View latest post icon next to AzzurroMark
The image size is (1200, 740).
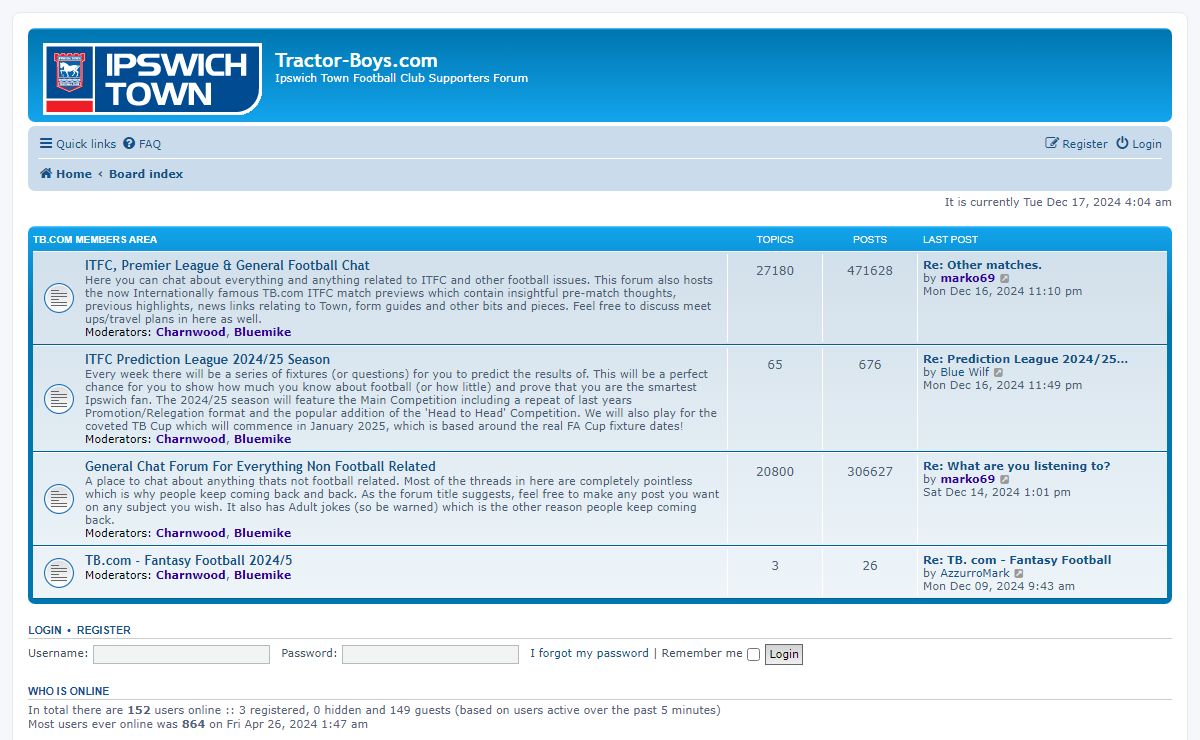point(1019,574)
